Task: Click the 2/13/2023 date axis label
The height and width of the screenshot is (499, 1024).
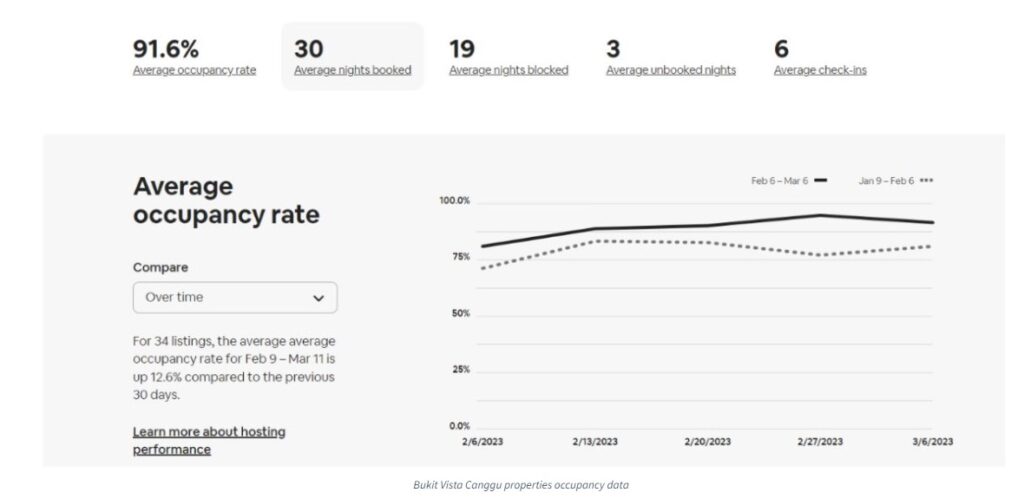Action: tap(596, 441)
